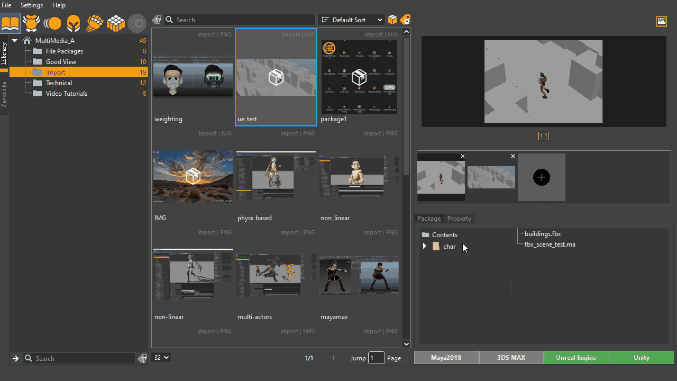Select the weighting thumbnail
Viewport: 677px width, 381px height.
click(193, 77)
